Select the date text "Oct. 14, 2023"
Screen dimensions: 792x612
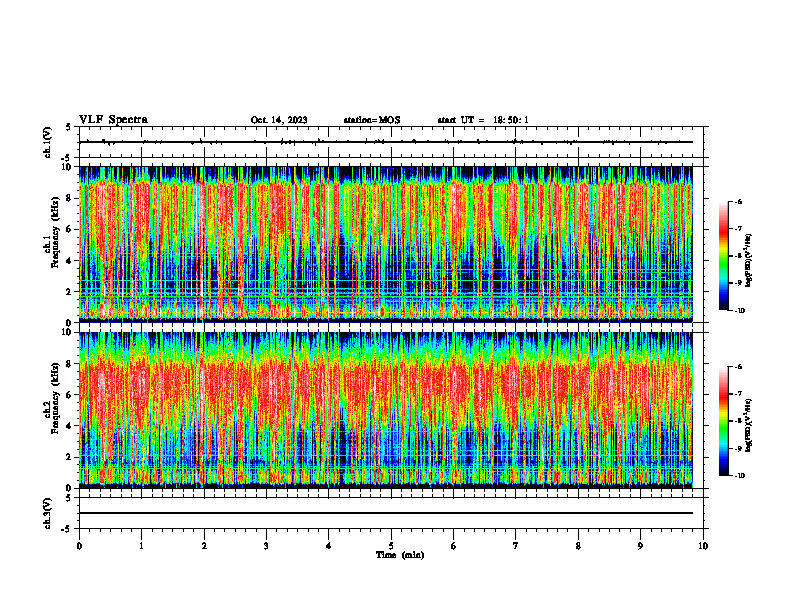pos(279,120)
